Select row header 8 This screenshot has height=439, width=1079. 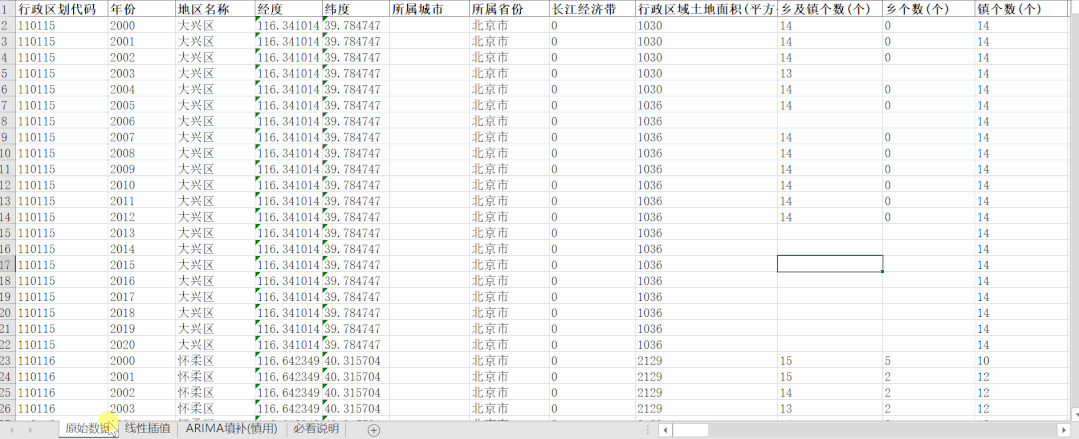click(7, 121)
